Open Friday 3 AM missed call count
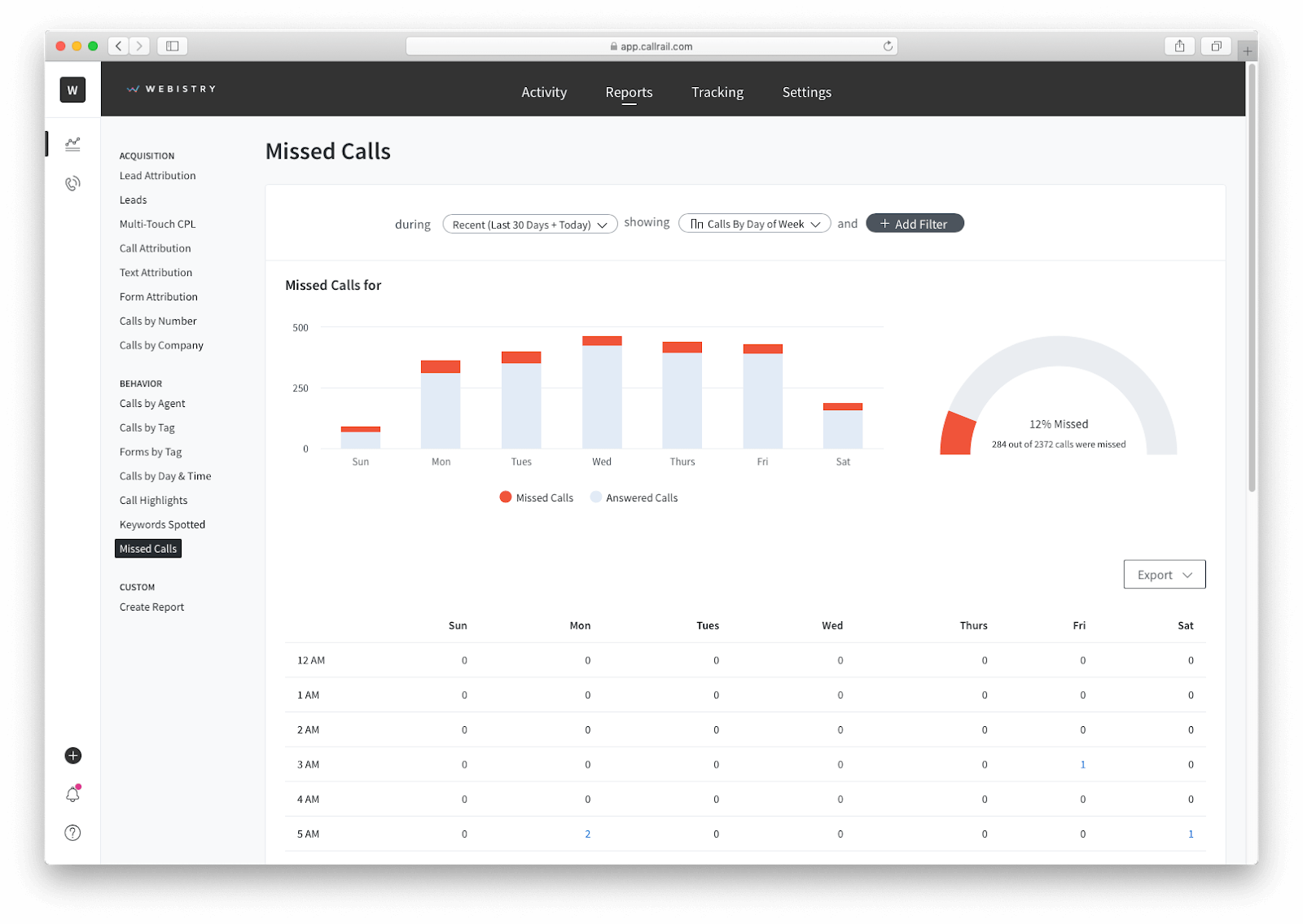1303x924 pixels. (x=1082, y=764)
